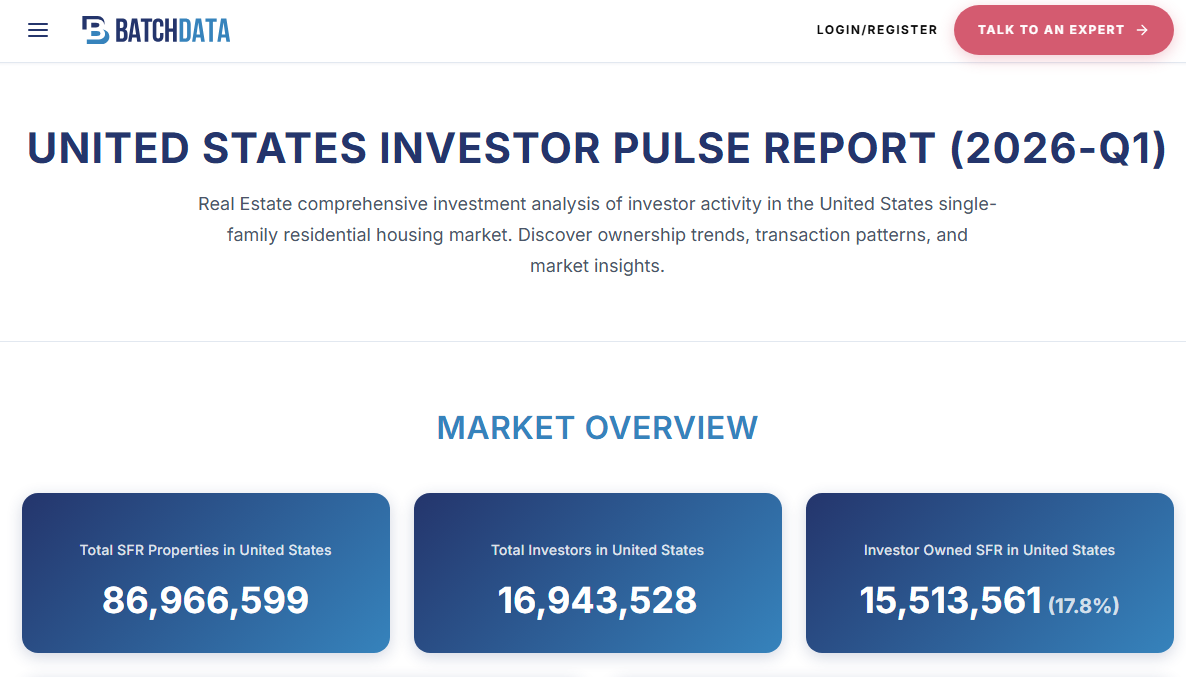Click the Investor Owned SFR card
The height and width of the screenshot is (677, 1186).
click(x=989, y=573)
